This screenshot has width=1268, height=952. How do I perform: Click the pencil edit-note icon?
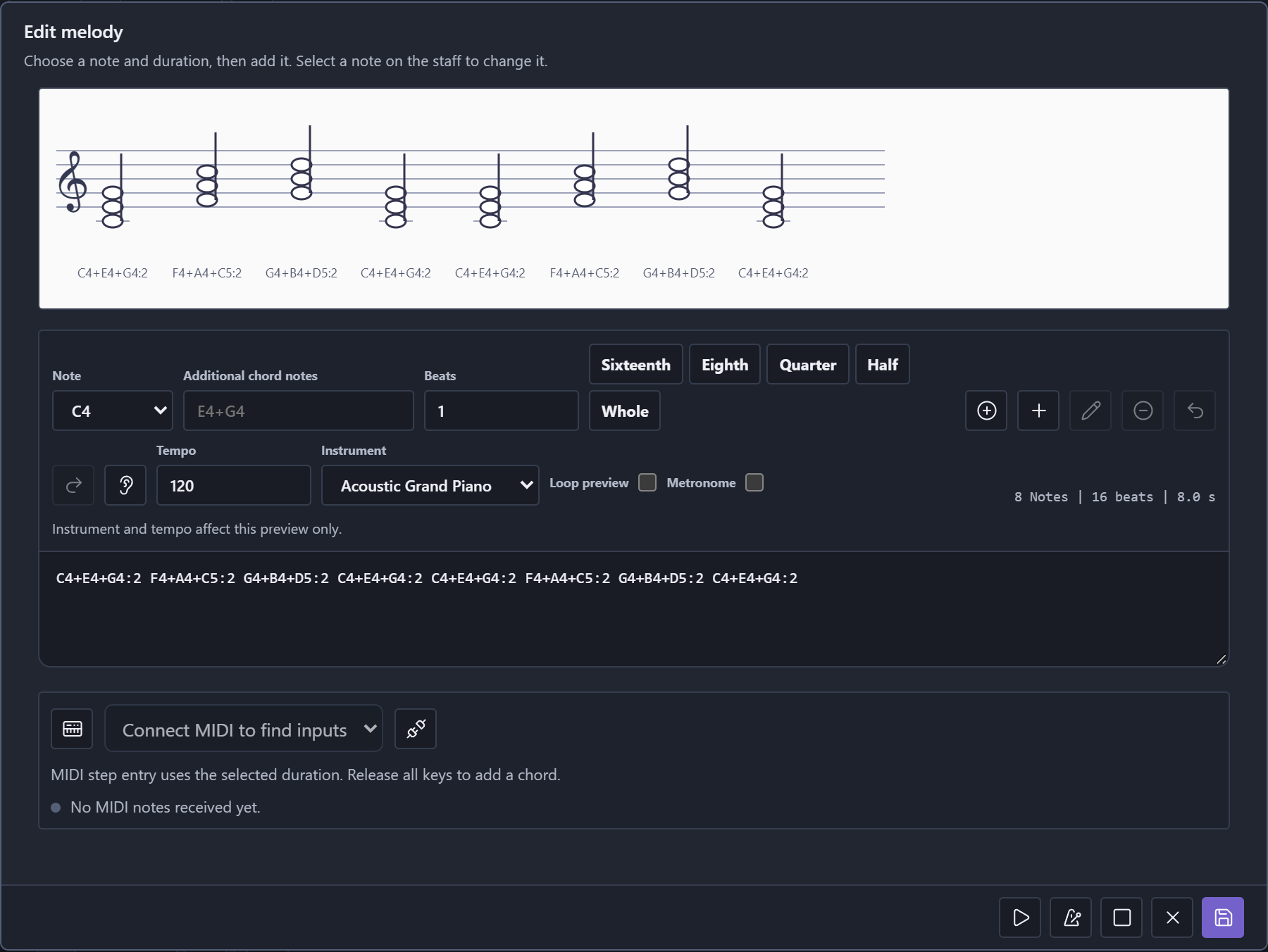coord(1090,411)
